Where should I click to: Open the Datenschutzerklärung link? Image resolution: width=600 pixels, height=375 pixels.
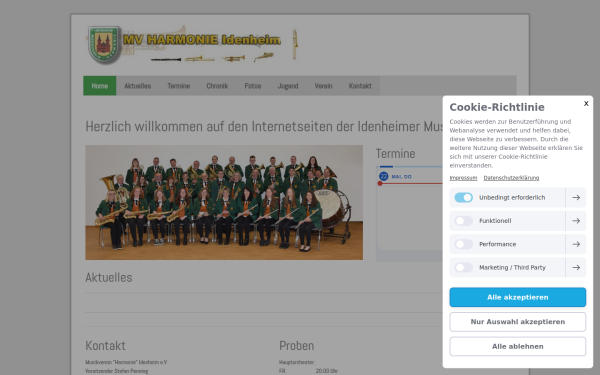511,178
